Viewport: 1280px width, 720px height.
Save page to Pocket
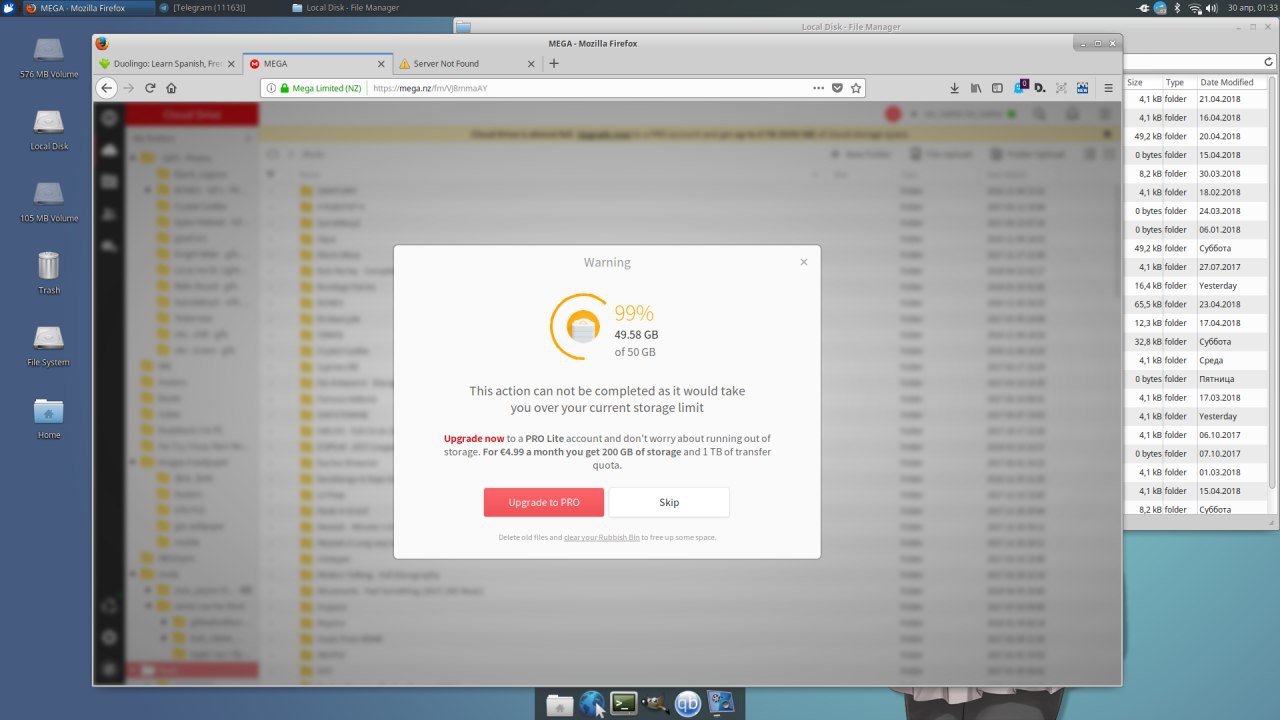point(838,88)
